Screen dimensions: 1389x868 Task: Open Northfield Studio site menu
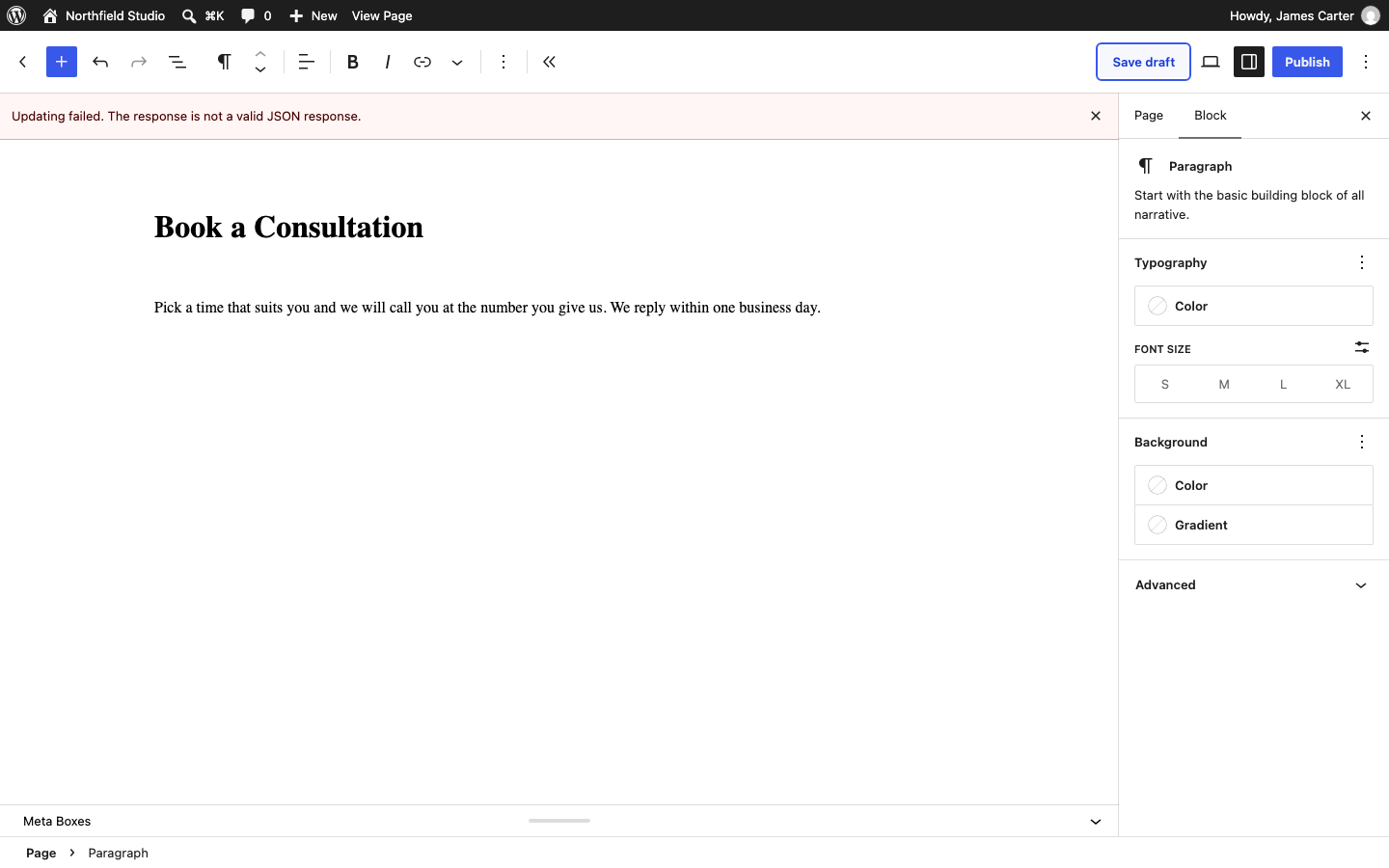[104, 15]
